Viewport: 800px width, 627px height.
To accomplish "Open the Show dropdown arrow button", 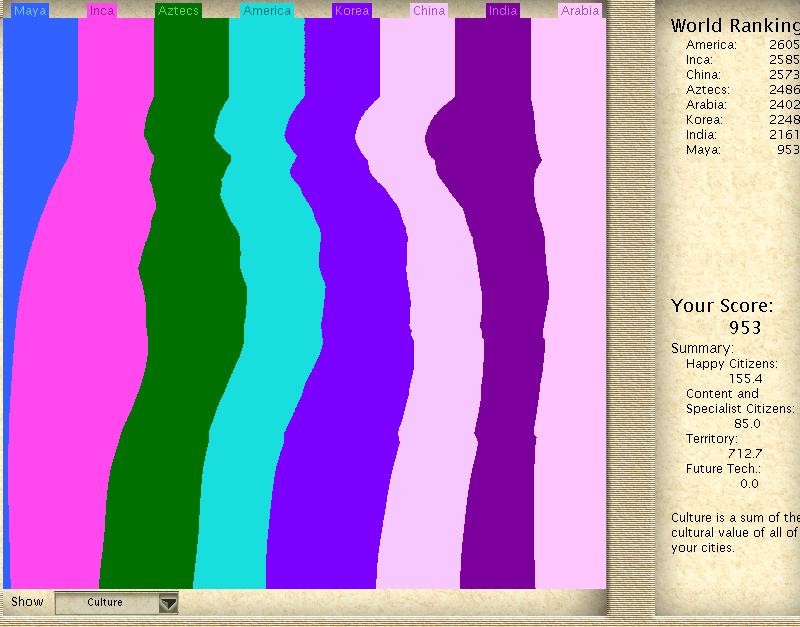I will (x=169, y=603).
